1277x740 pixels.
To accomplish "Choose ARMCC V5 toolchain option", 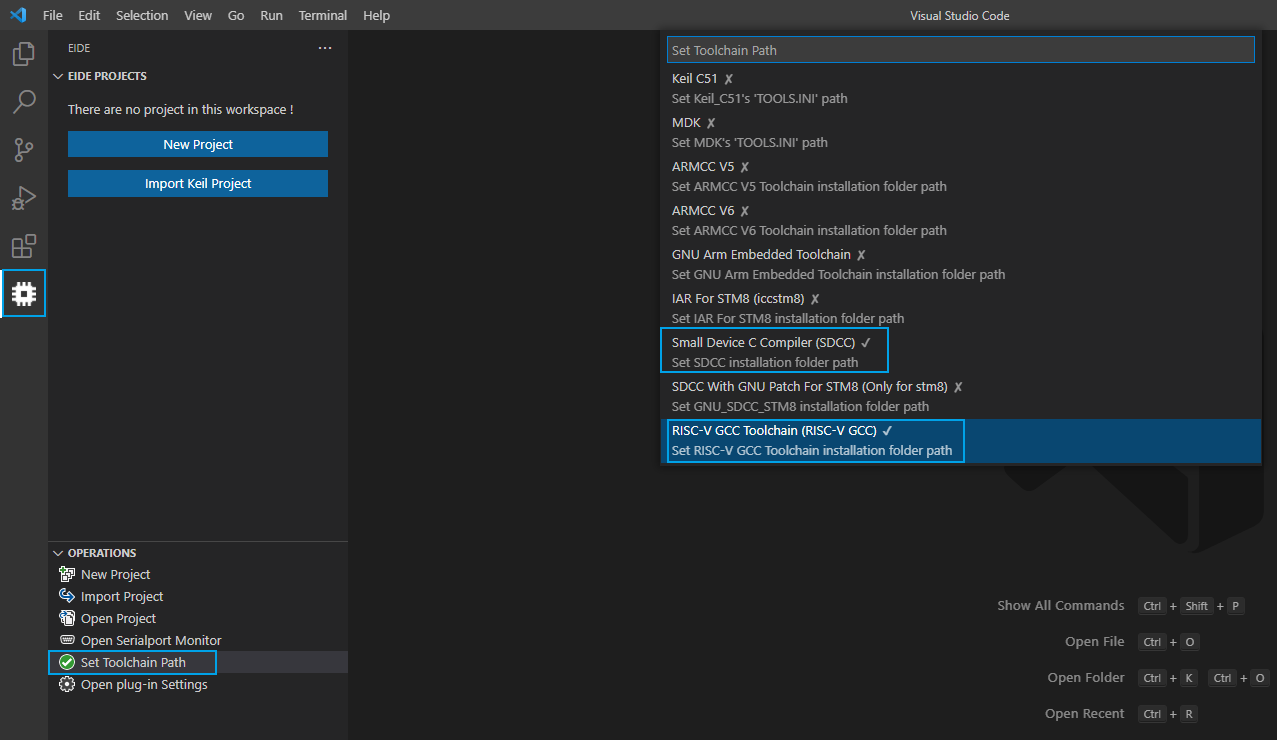I will 960,176.
